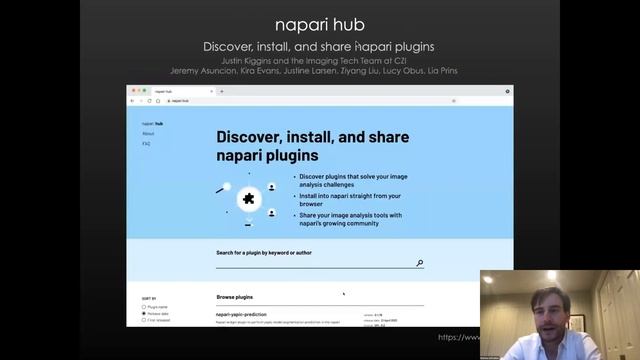Open the napari-yapic-prediction plugin
The image size is (640, 360).
point(241,314)
